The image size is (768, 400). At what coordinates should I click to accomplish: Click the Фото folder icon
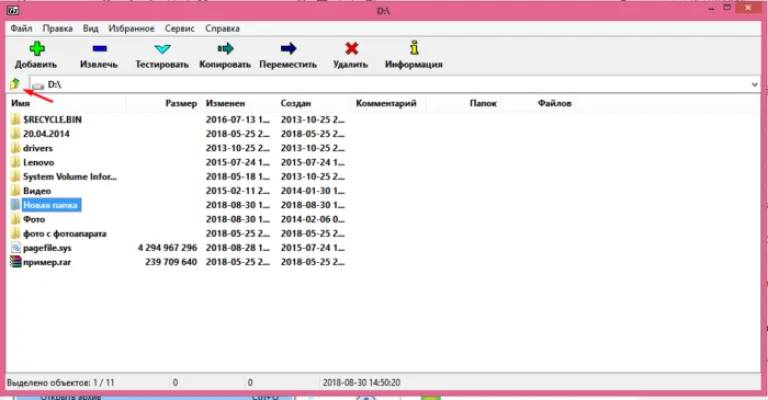16,219
